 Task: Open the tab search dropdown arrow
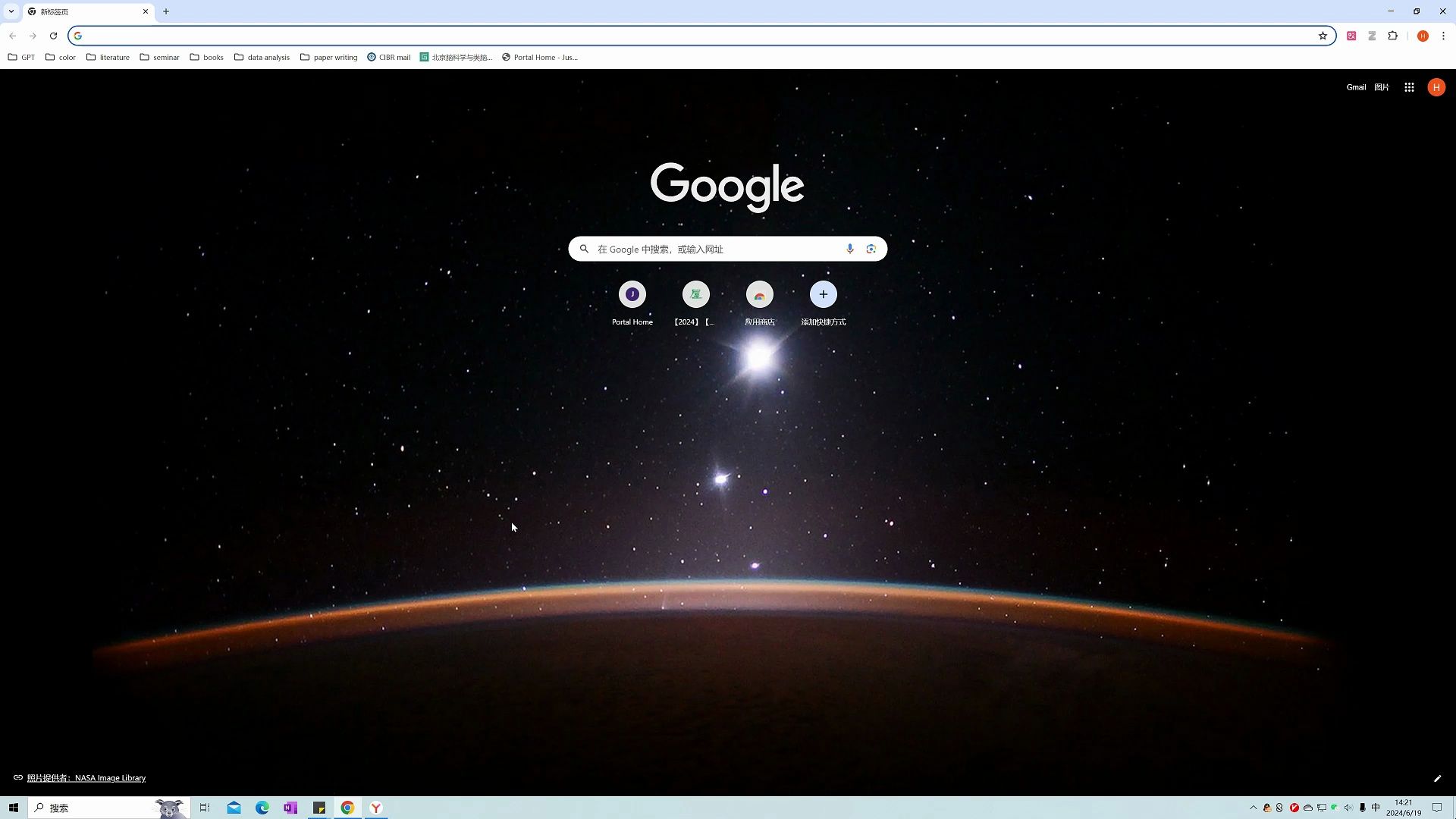(x=11, y=11)
